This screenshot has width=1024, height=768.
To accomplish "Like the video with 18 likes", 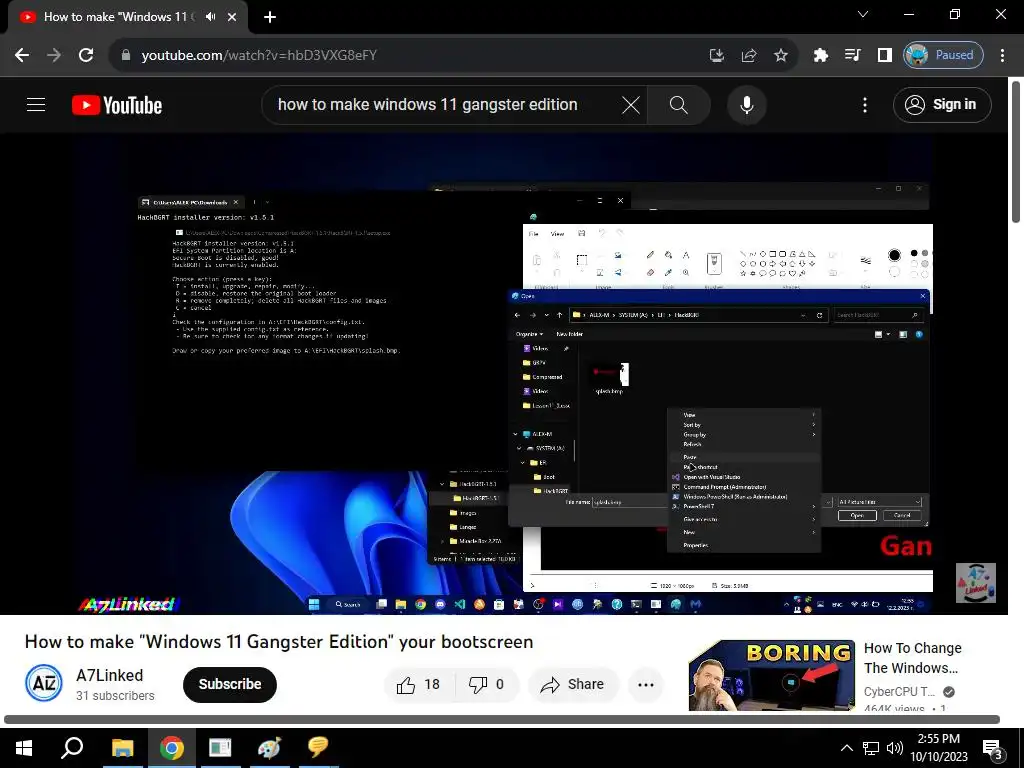I will coord(418,684).
